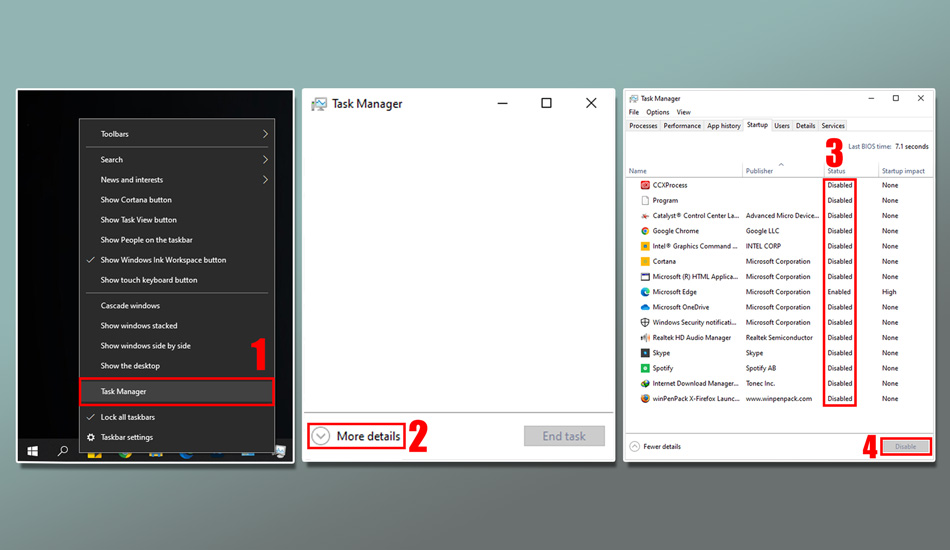
Task: Click the Windows Start button
Action: point(33,451)
